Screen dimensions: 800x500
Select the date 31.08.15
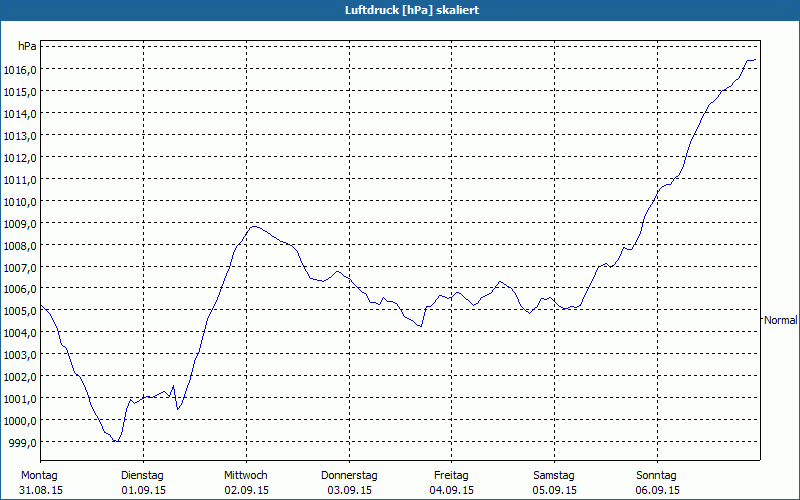coord(41,490)
